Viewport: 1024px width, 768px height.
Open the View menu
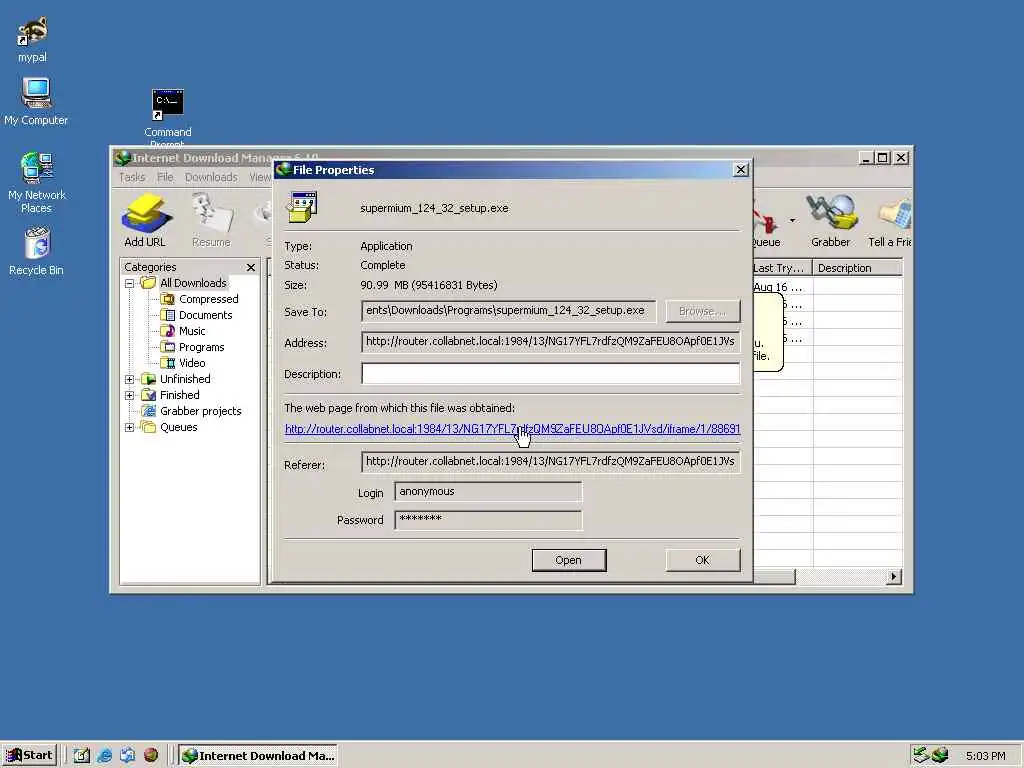coord(260,177)
